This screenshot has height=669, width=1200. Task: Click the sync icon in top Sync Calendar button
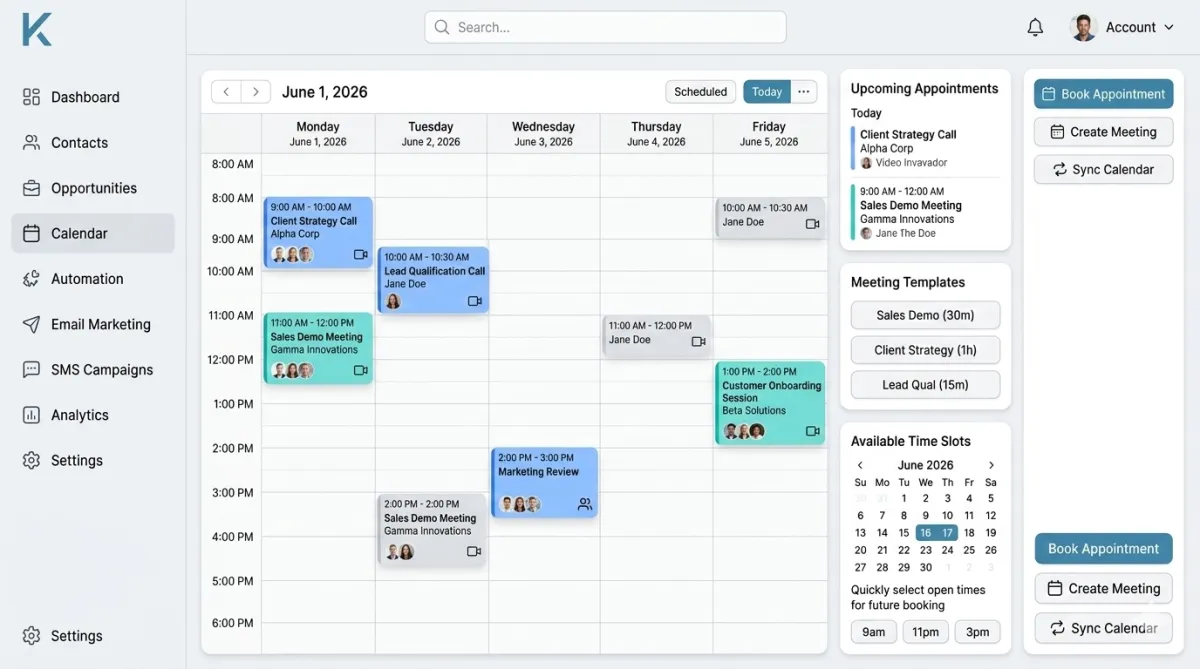1059,170
